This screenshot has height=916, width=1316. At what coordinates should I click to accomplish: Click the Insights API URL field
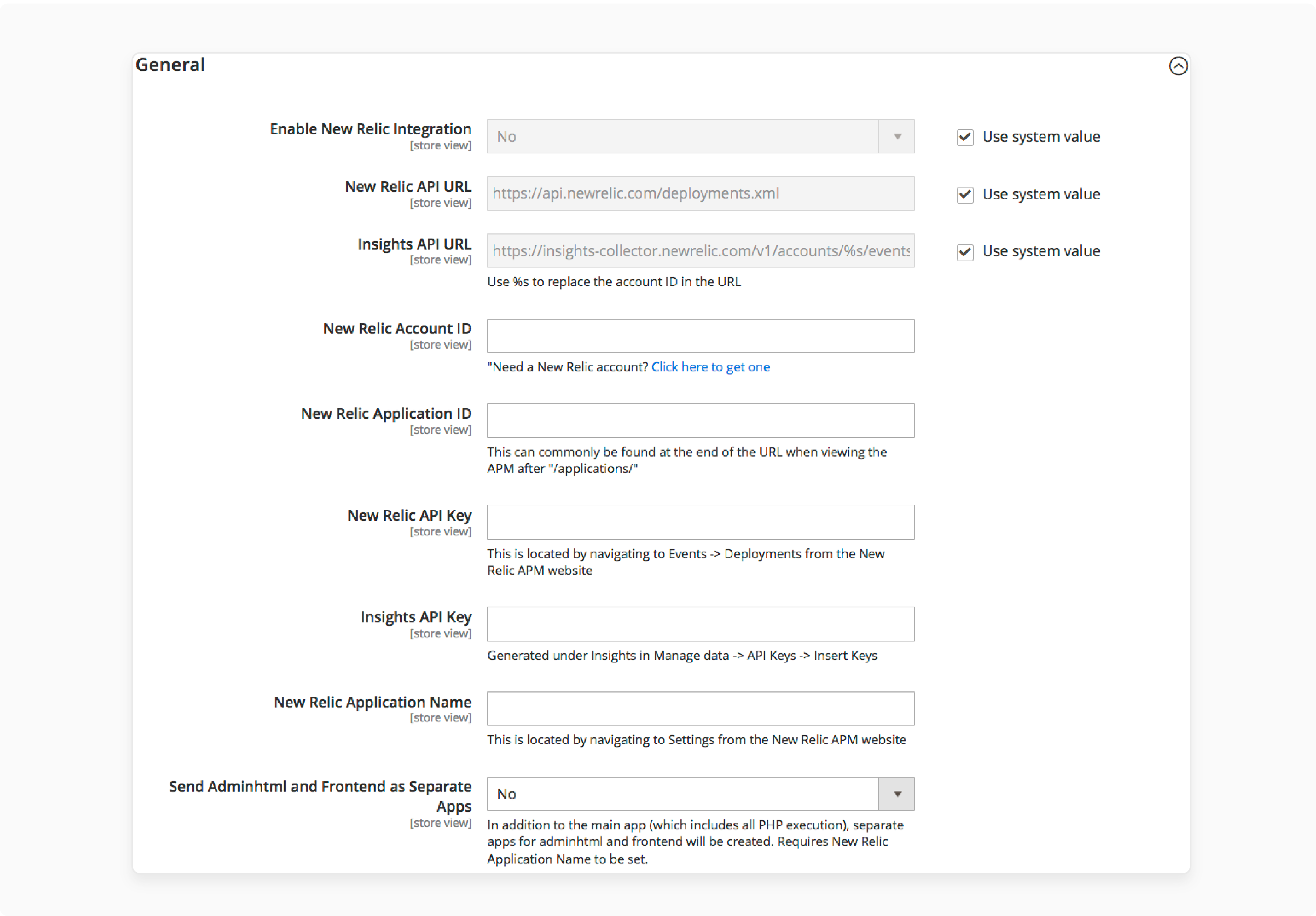[701, 250]
